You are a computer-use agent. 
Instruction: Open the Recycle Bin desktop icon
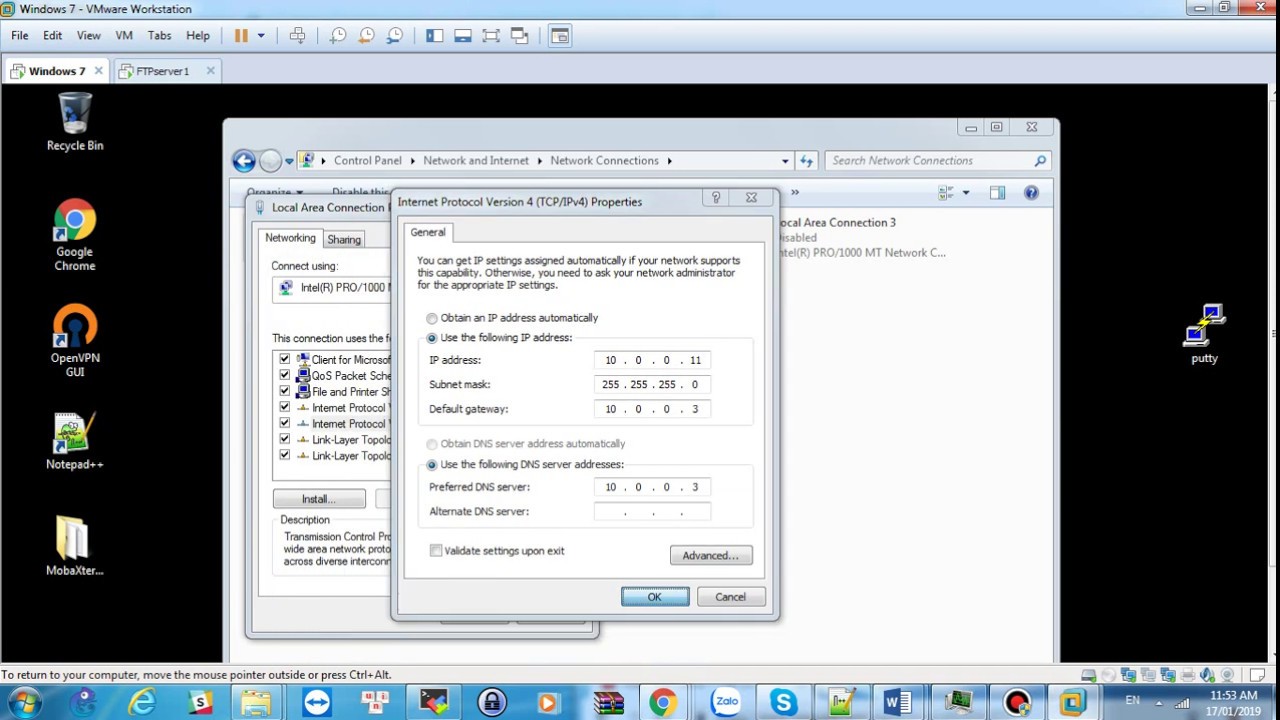[x=75, y=122]
